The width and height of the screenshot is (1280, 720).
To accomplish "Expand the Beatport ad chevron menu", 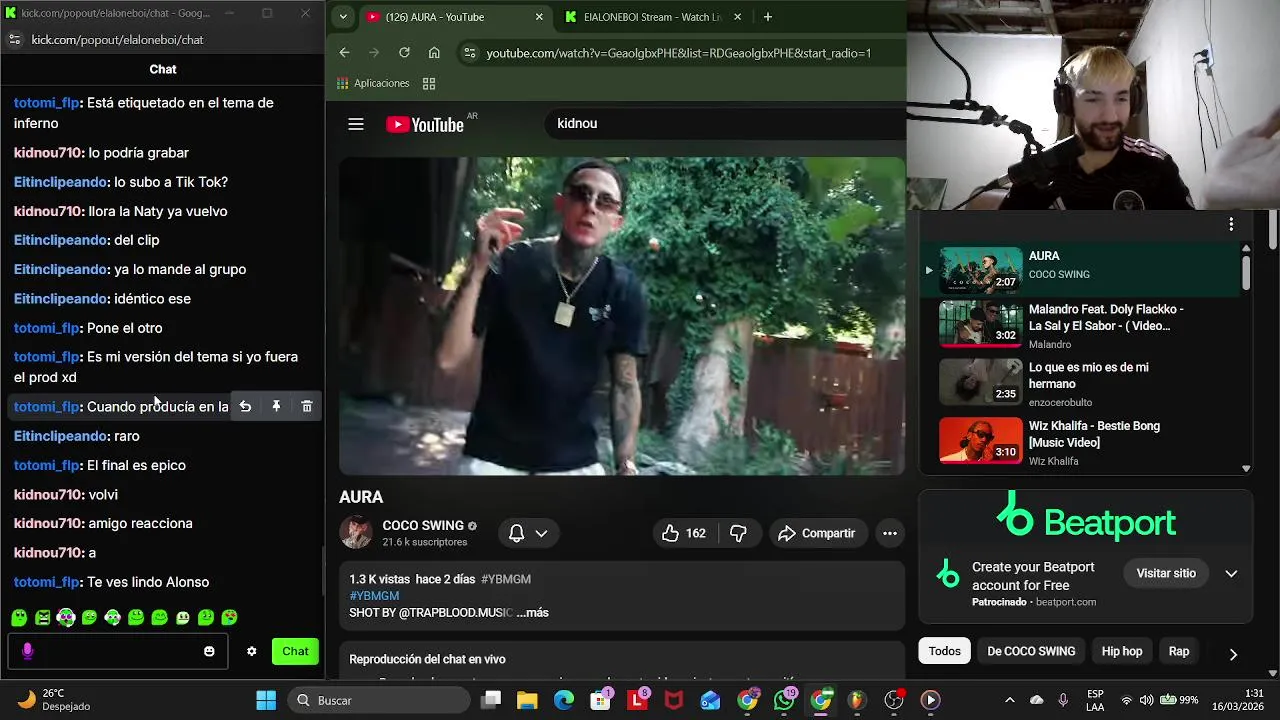I will pos(1231,573).
